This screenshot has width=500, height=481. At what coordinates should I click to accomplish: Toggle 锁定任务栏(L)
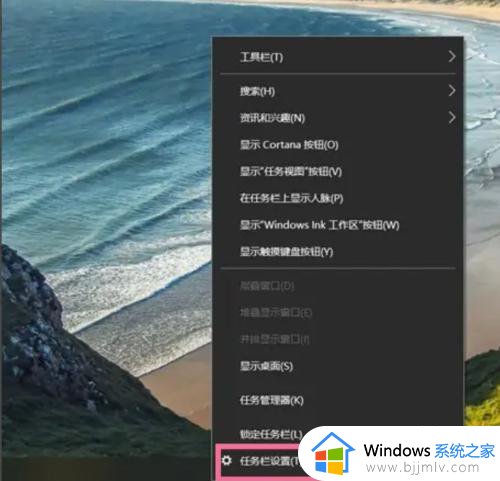pyautogui.click(x=271, y=434)
